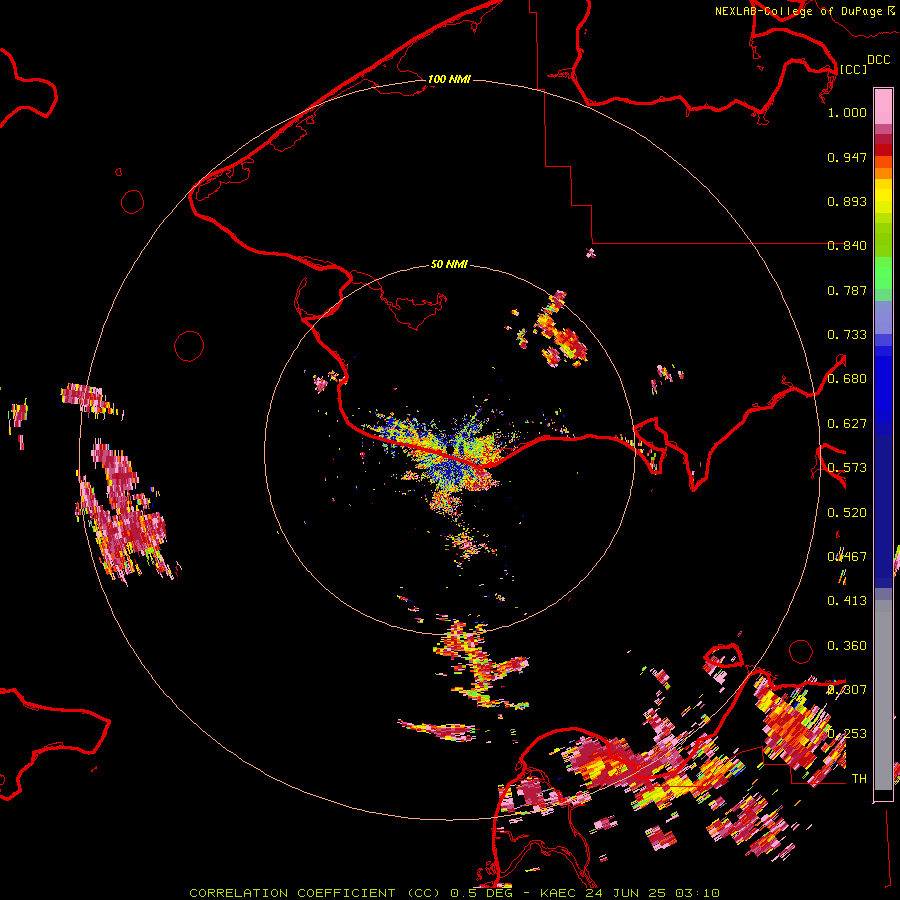Click the 50 NMI range ring label
Viewport: 900px width, 900px height.
pos(449,264)
